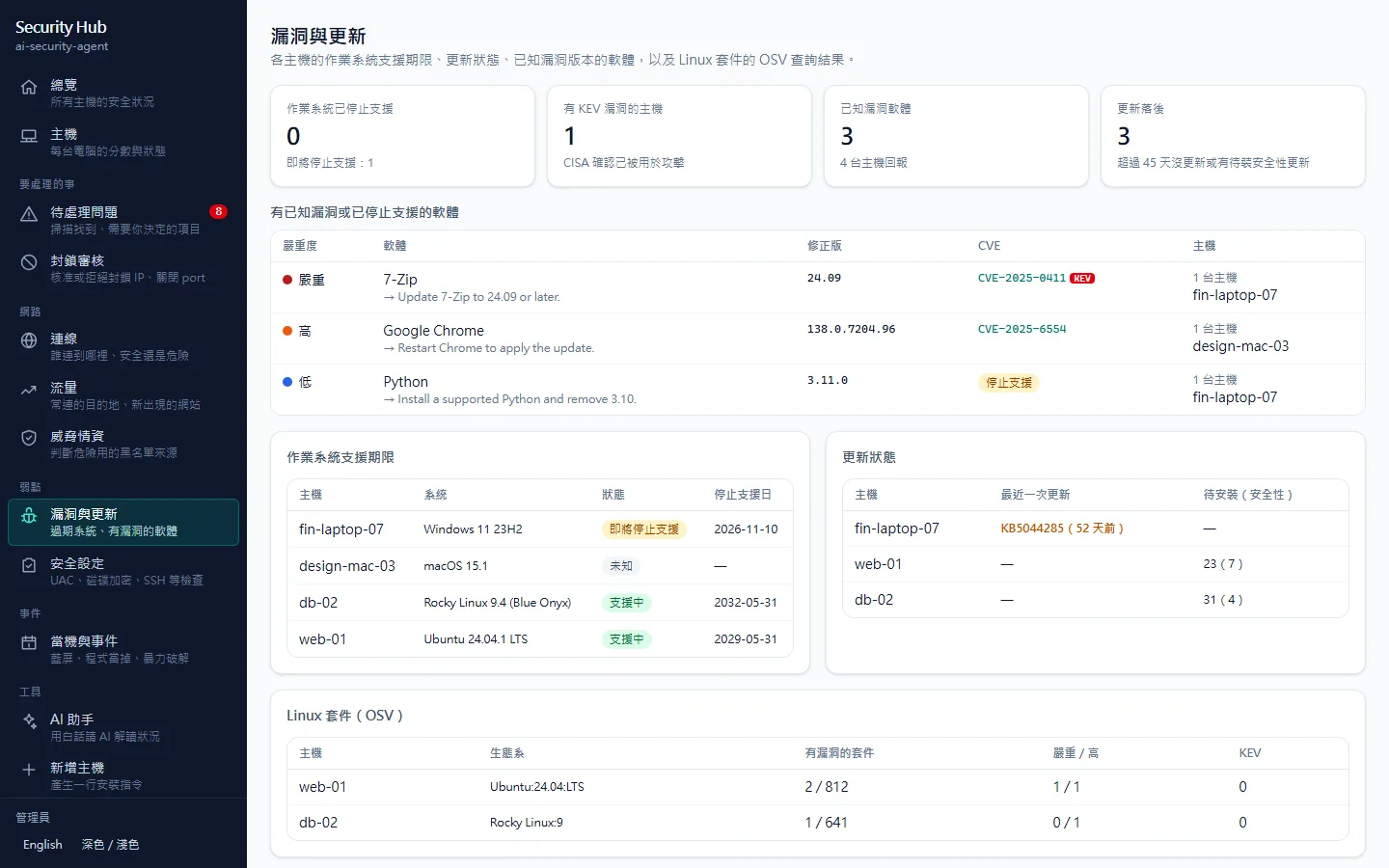
Task: Select the 安全設定 sidebar item
Action: point(123,571)
